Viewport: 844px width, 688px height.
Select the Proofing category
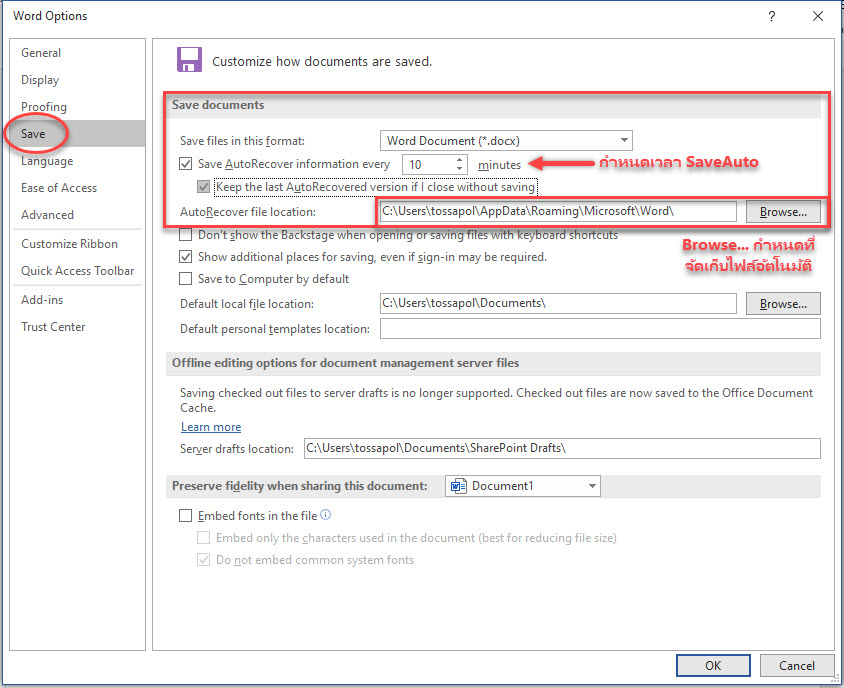[78, 107]
